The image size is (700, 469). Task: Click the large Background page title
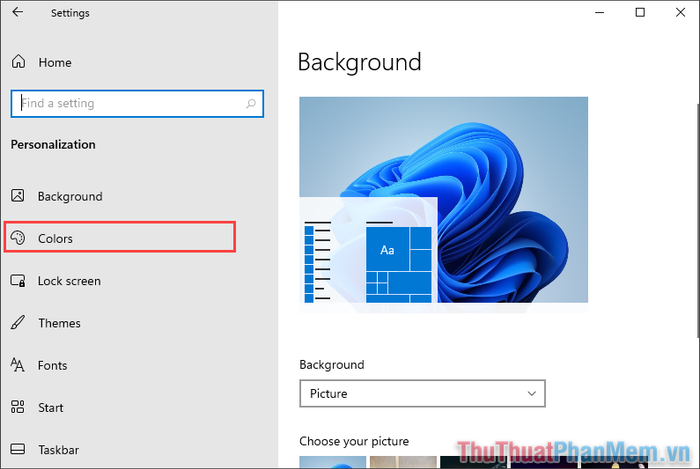[359, 62]
